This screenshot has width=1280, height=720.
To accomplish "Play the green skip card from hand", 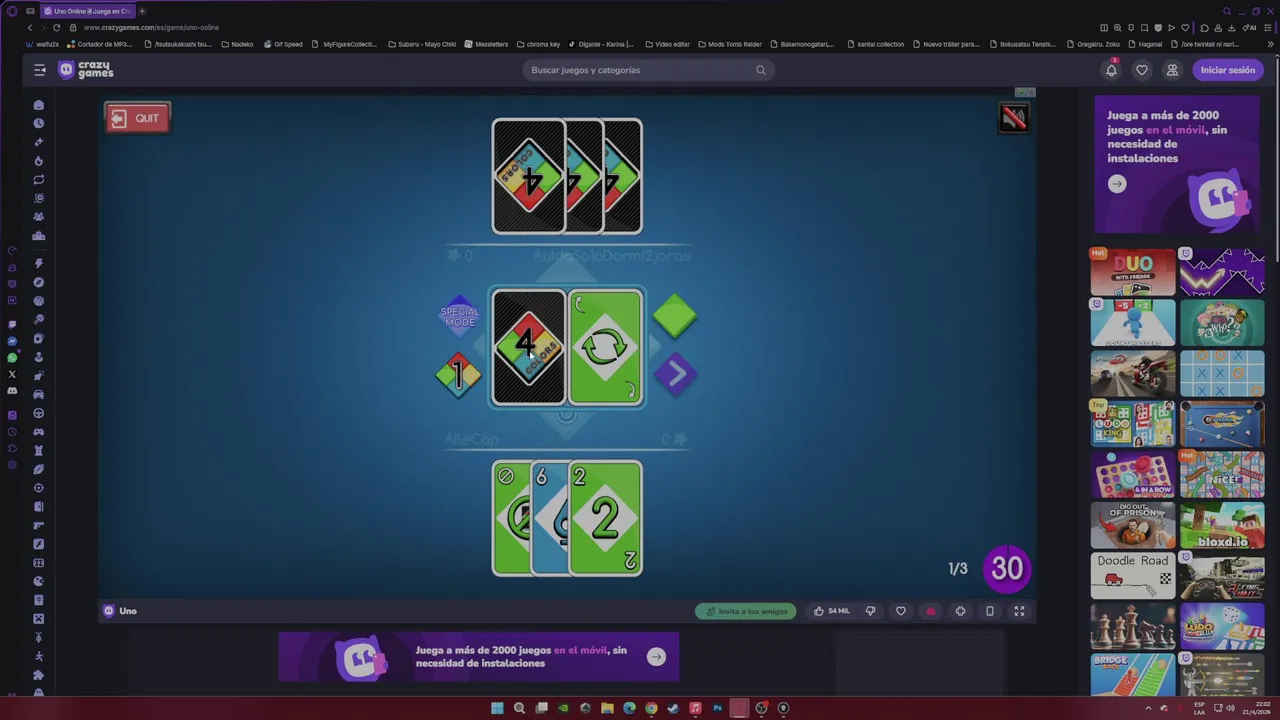I will (x=511, y=518).
